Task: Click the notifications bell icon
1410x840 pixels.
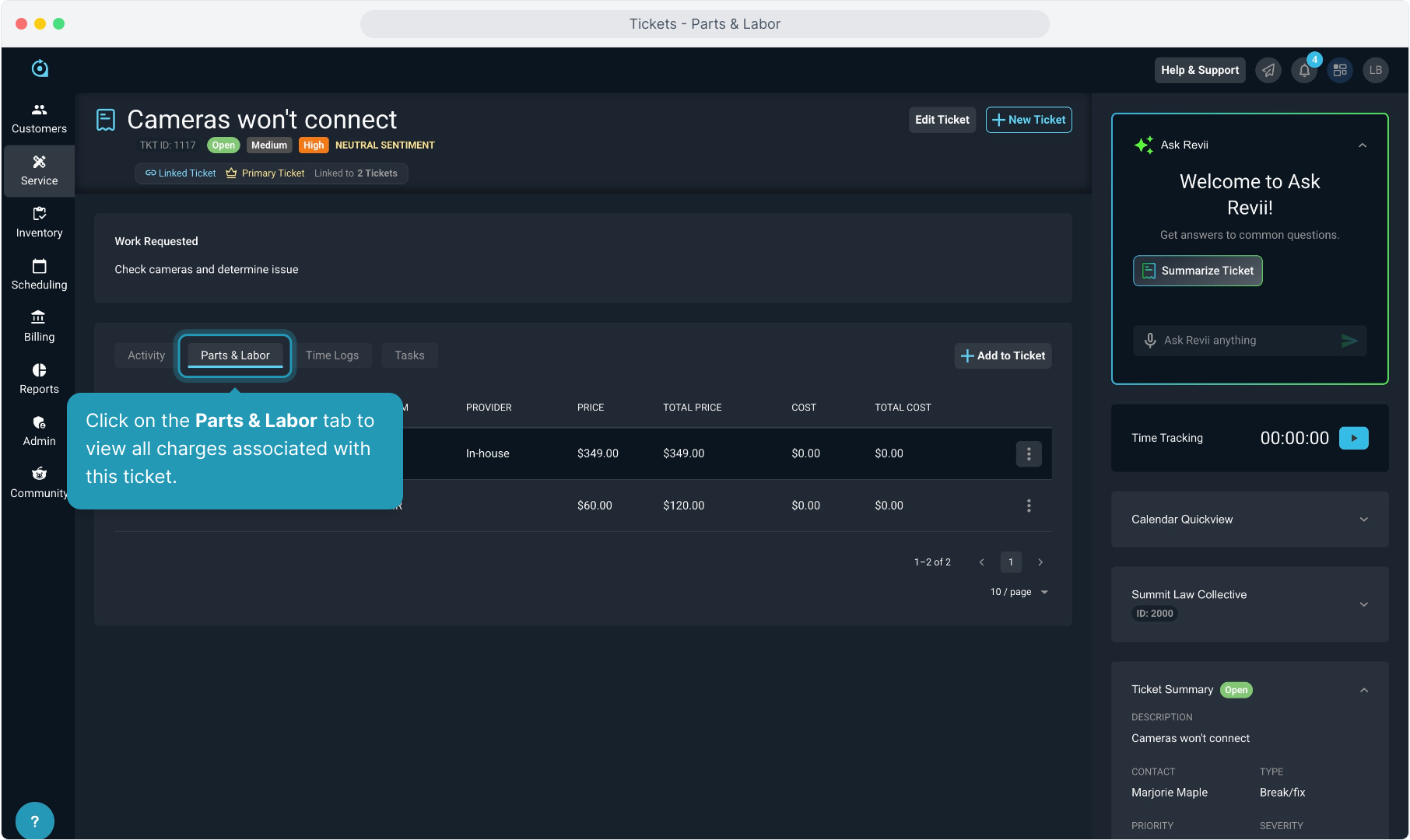Action: [1304, 71]
